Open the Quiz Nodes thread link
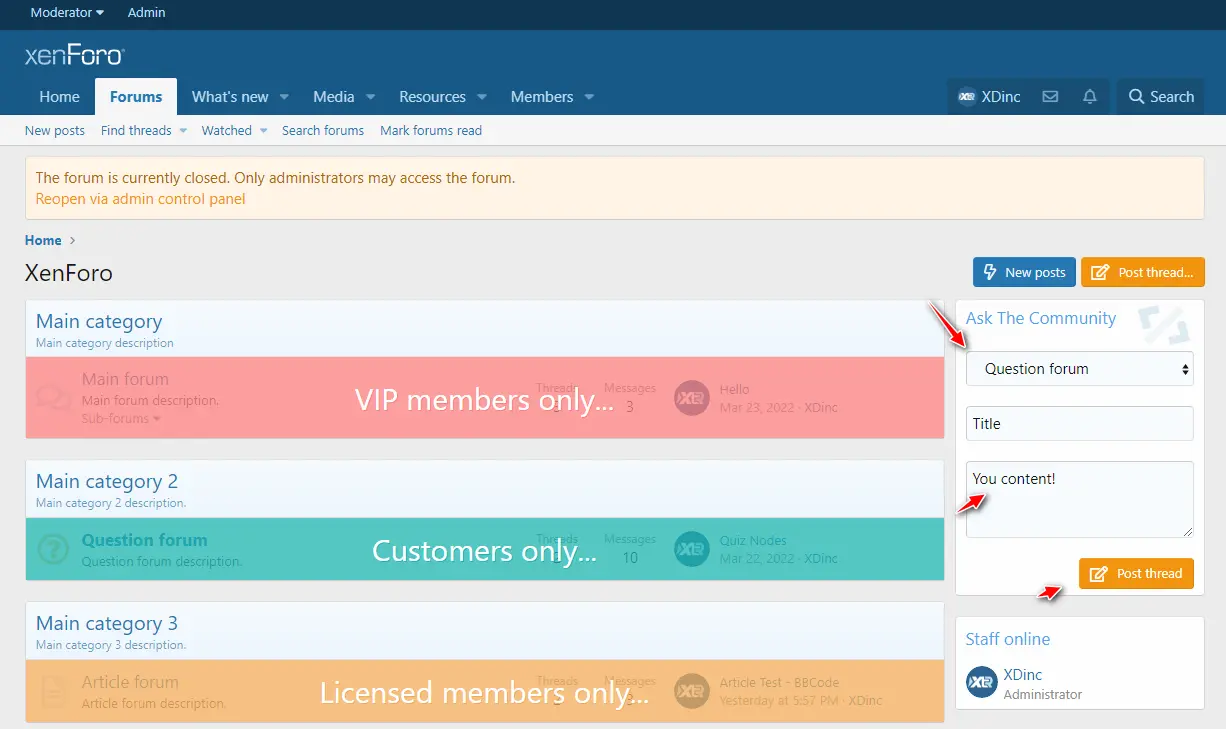This screenshot has height=729, width=1226. point(753,541)
